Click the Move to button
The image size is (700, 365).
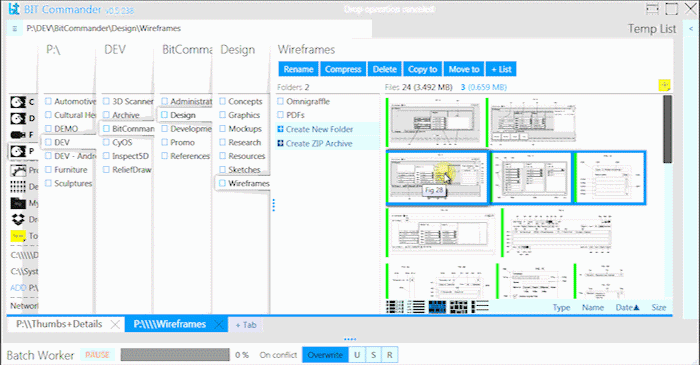click(464, 69)
